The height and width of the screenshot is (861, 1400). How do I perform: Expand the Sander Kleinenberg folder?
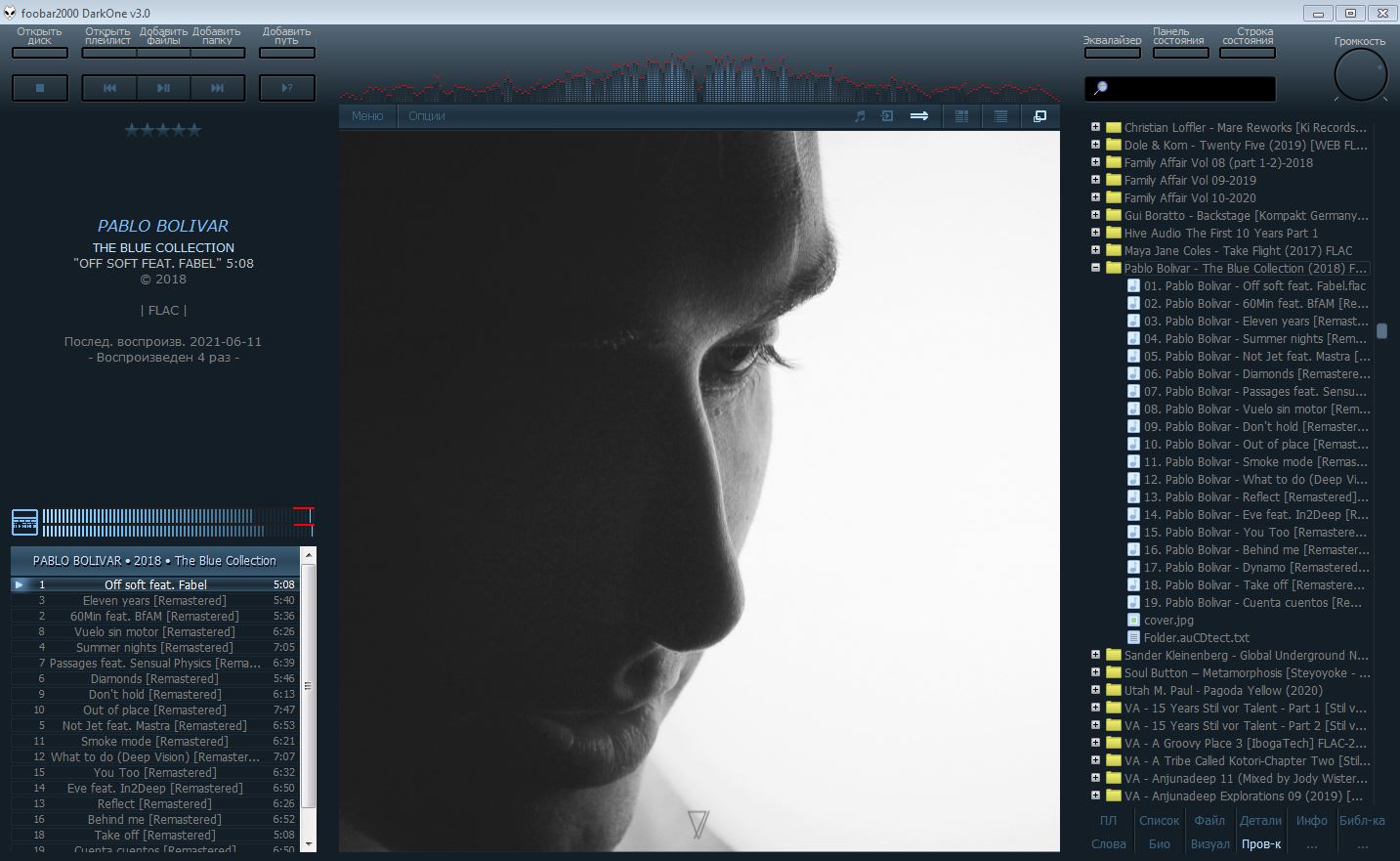1095,655
